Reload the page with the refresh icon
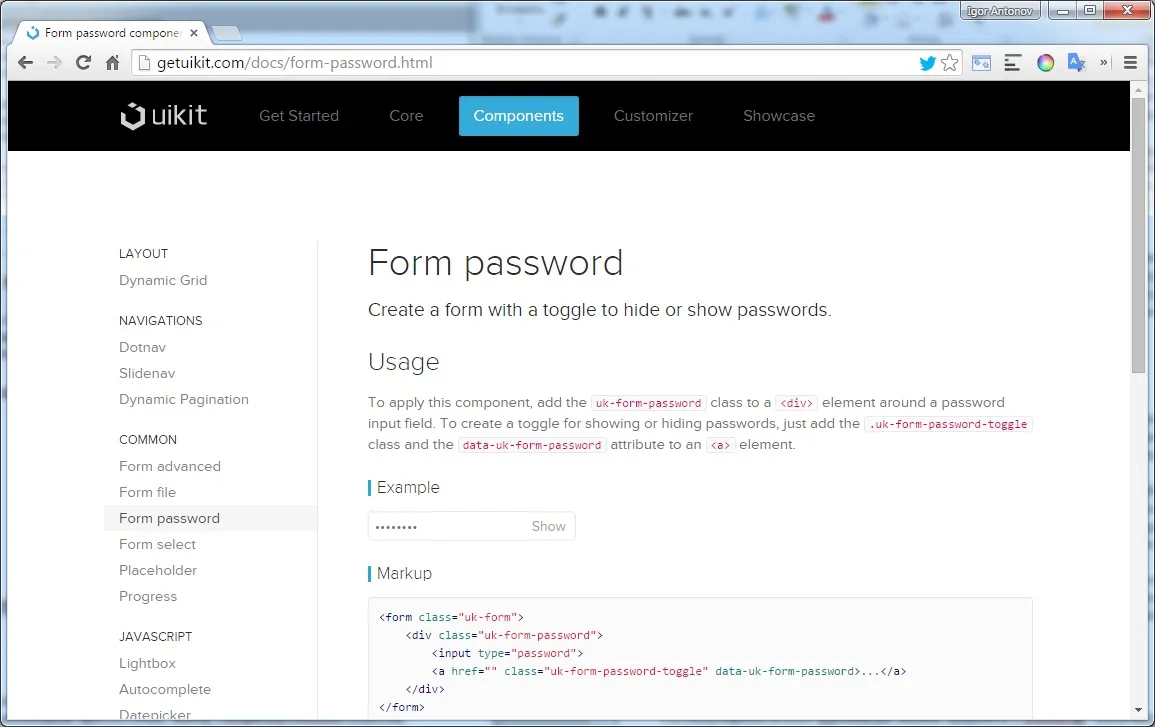1155x727 pixels. pos(83,63)
